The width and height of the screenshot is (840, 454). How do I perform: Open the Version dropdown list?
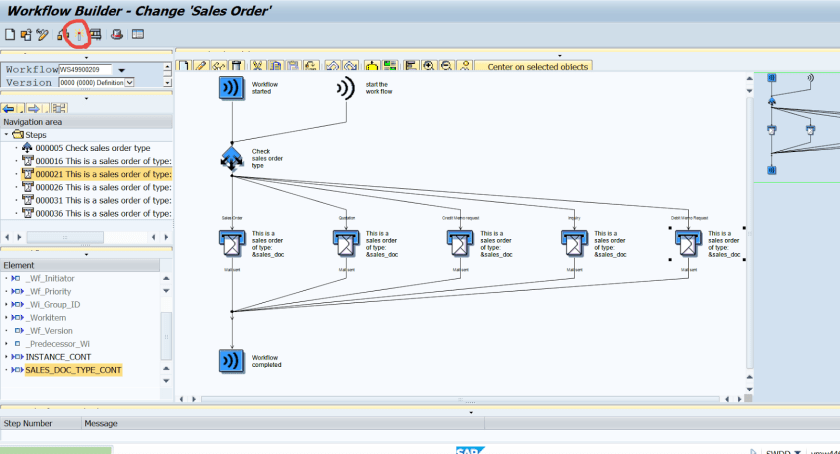[x=129, y=83]
